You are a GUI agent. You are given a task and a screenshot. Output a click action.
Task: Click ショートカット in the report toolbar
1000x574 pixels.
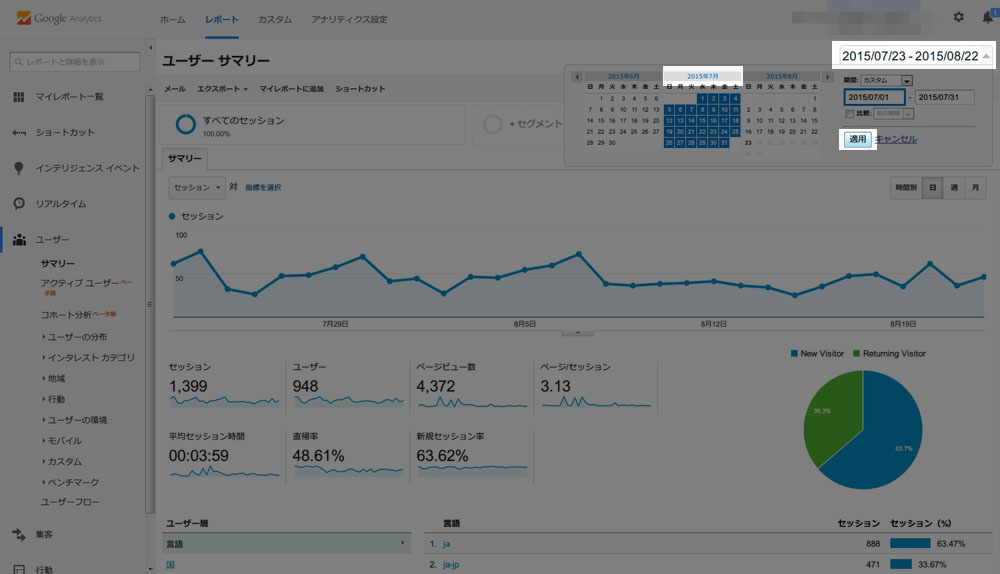click(x=360, y=89)
